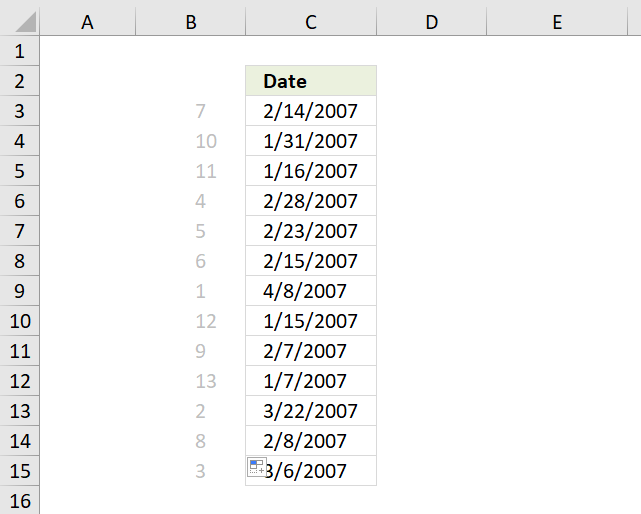Viewport: 641px width, 514px height.
Task: Select cell containing 4/8/2007
Action: click(311, 291)
